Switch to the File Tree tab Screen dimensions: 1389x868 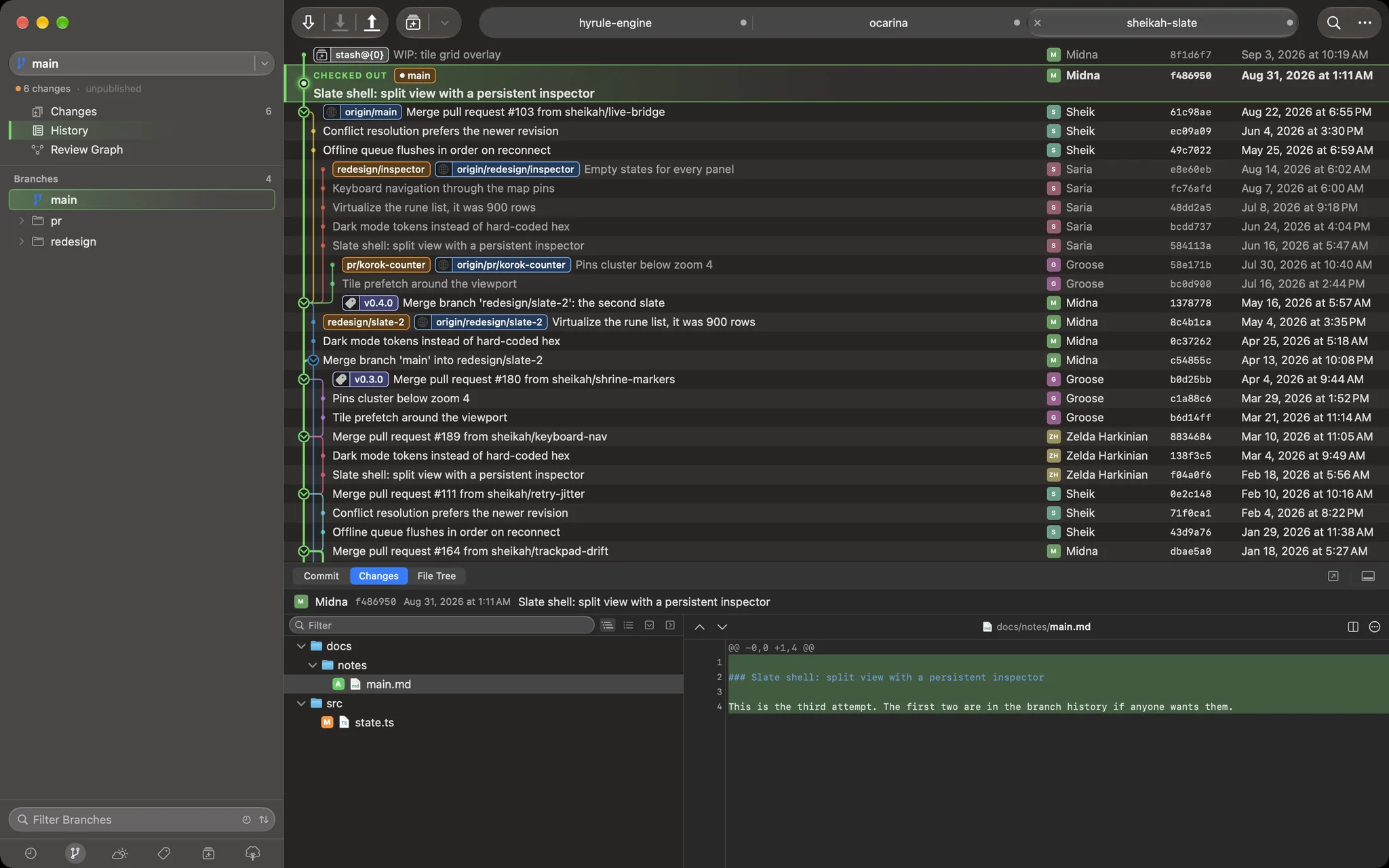[436, 576]
